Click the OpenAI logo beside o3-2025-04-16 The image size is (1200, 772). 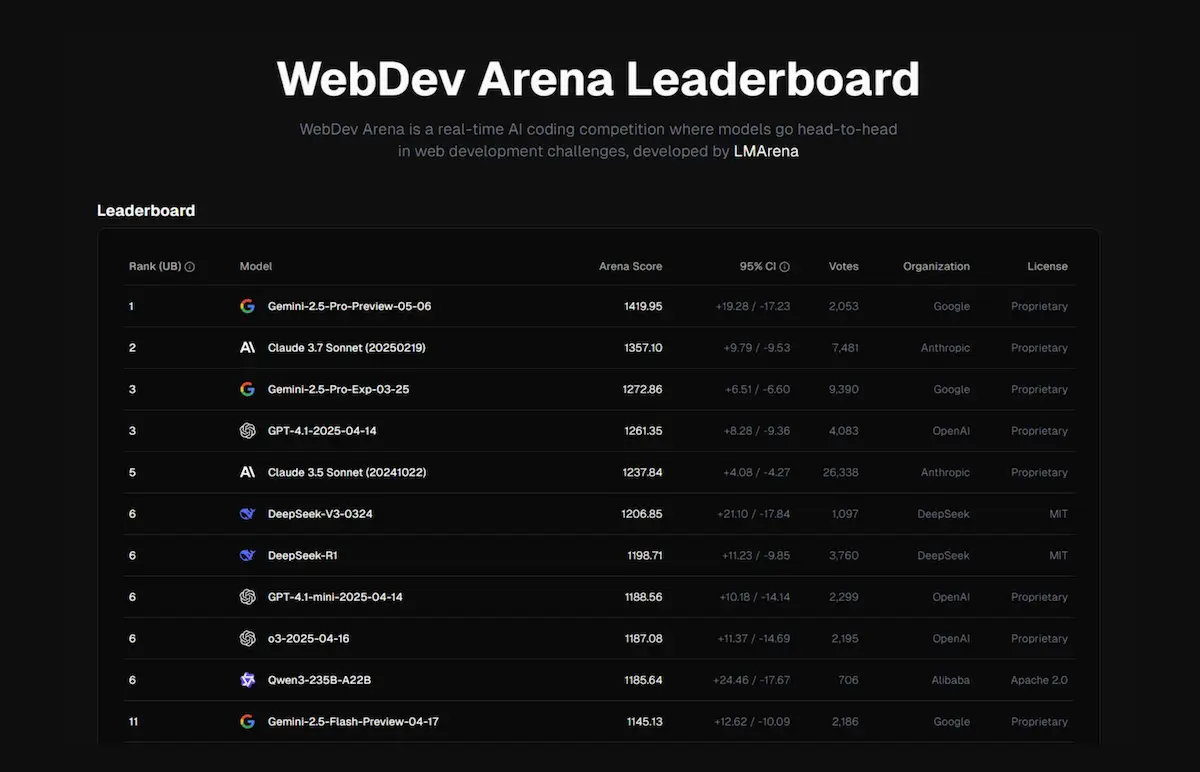click(x=247, y=638)
